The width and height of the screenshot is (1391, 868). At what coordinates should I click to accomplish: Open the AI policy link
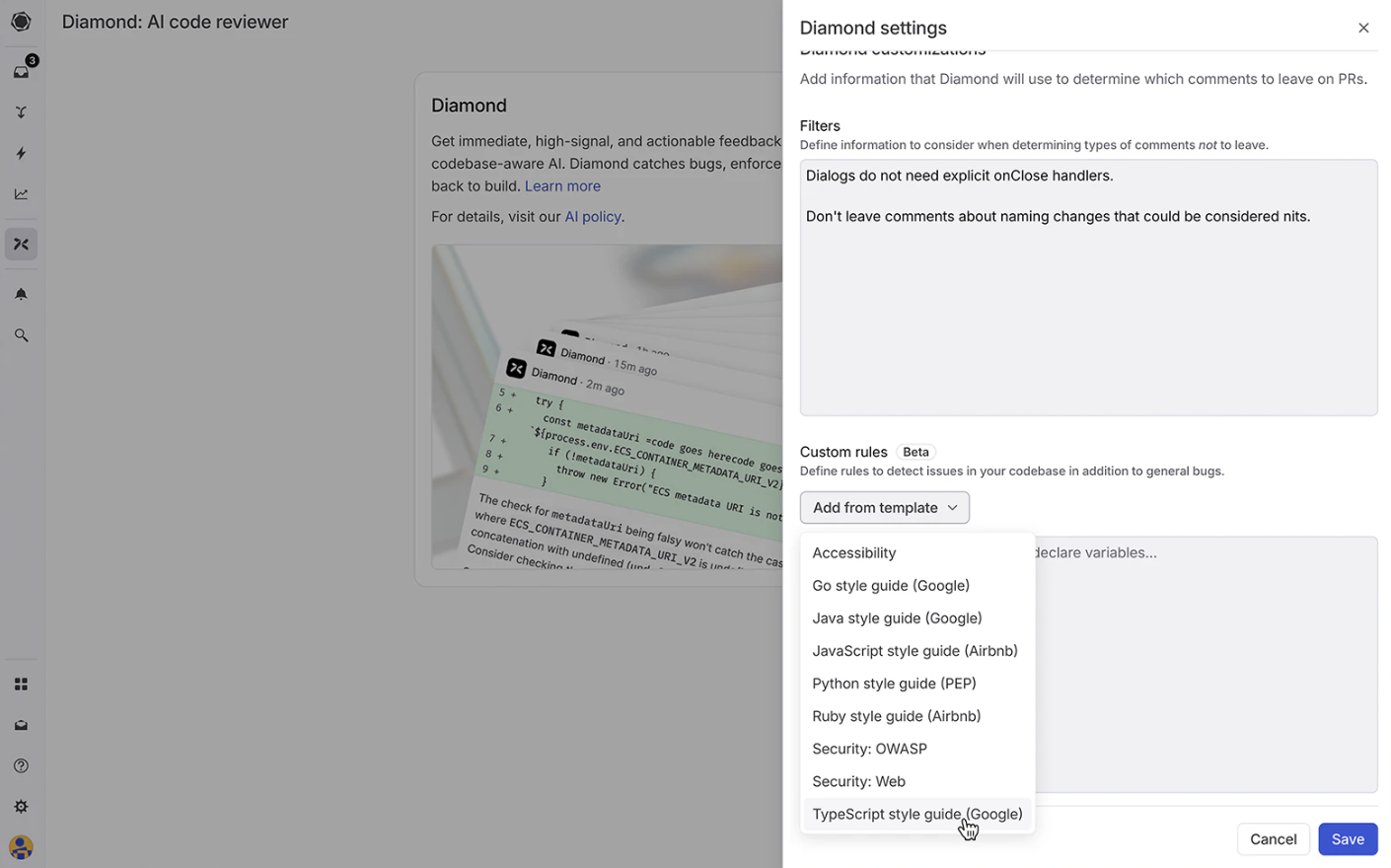[592, 216]
